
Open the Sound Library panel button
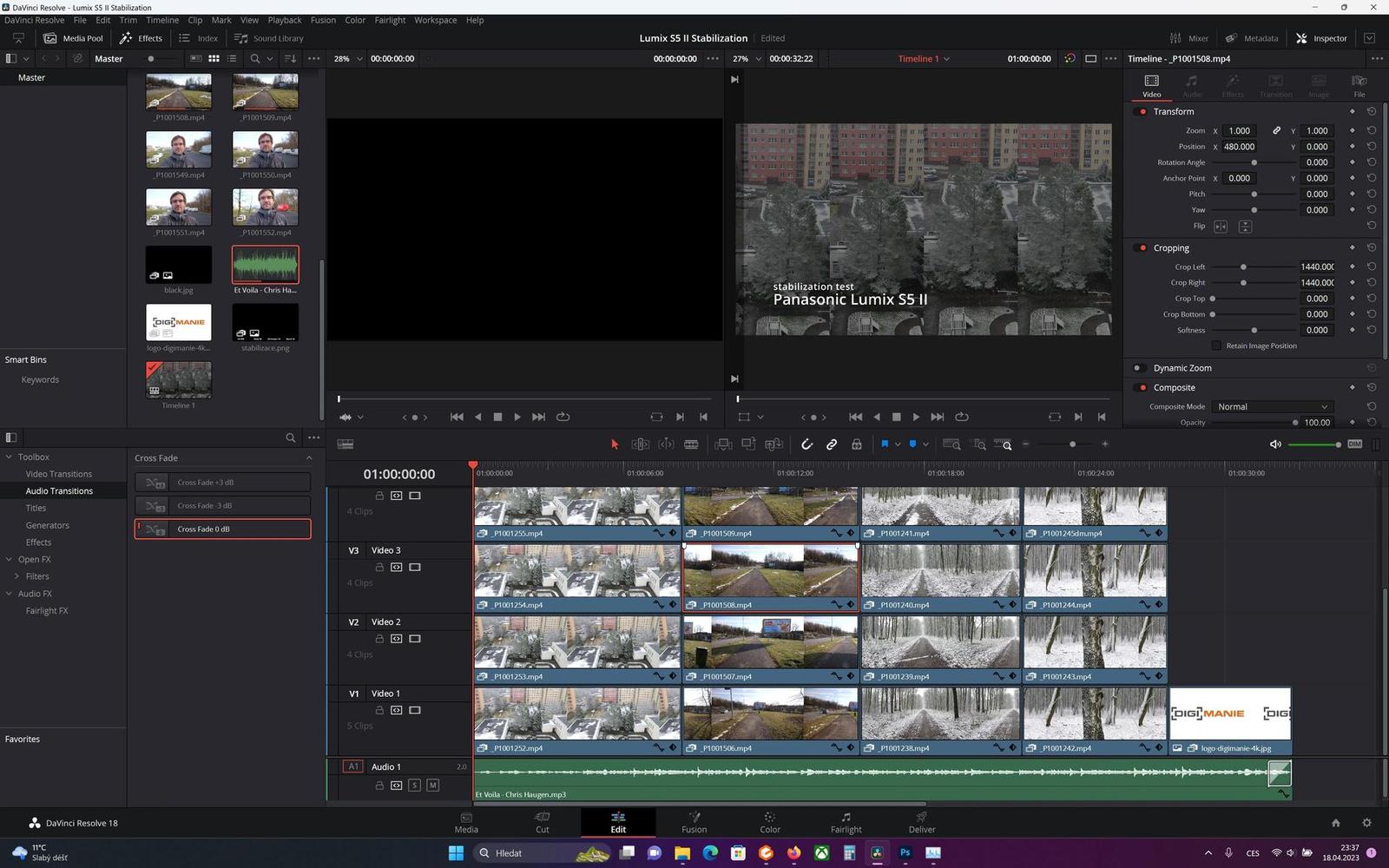[x=269, y=38]
